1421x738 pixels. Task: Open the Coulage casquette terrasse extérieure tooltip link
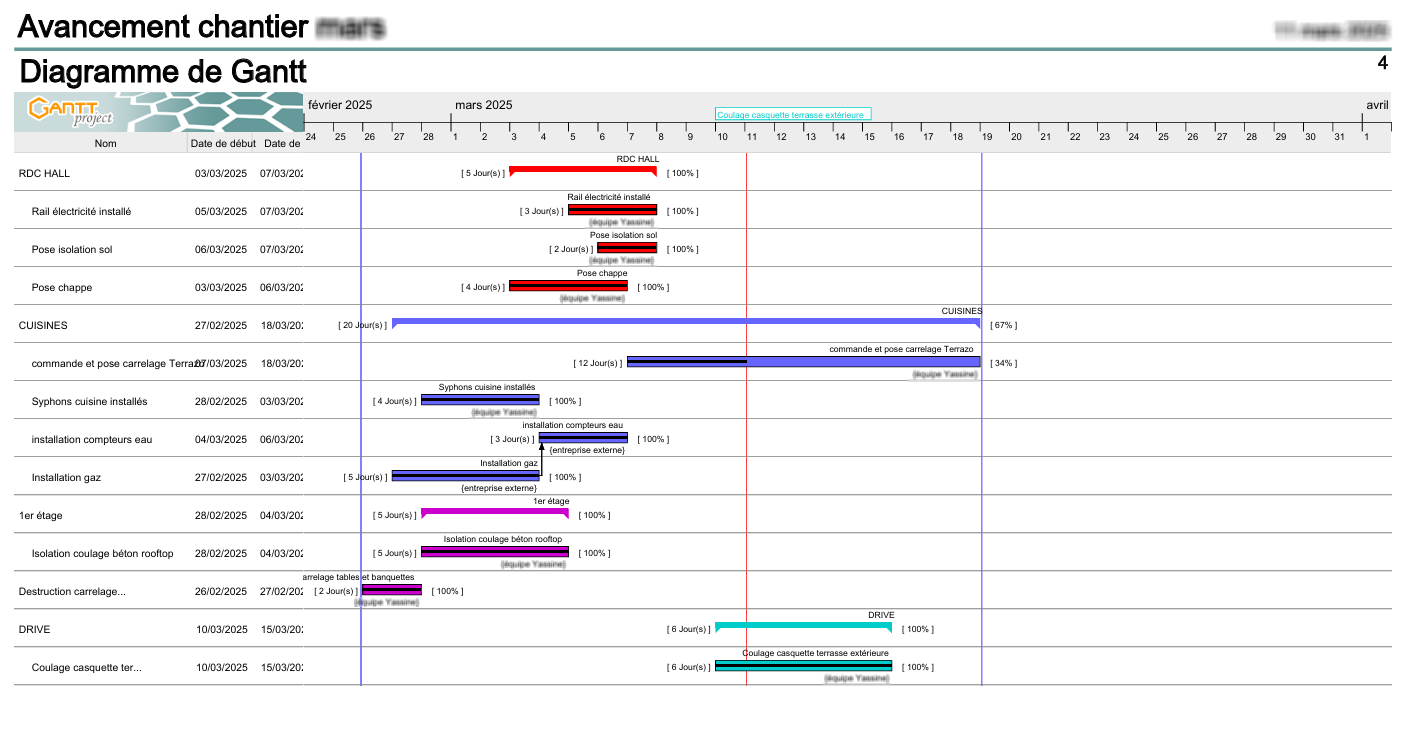(792, 114)
